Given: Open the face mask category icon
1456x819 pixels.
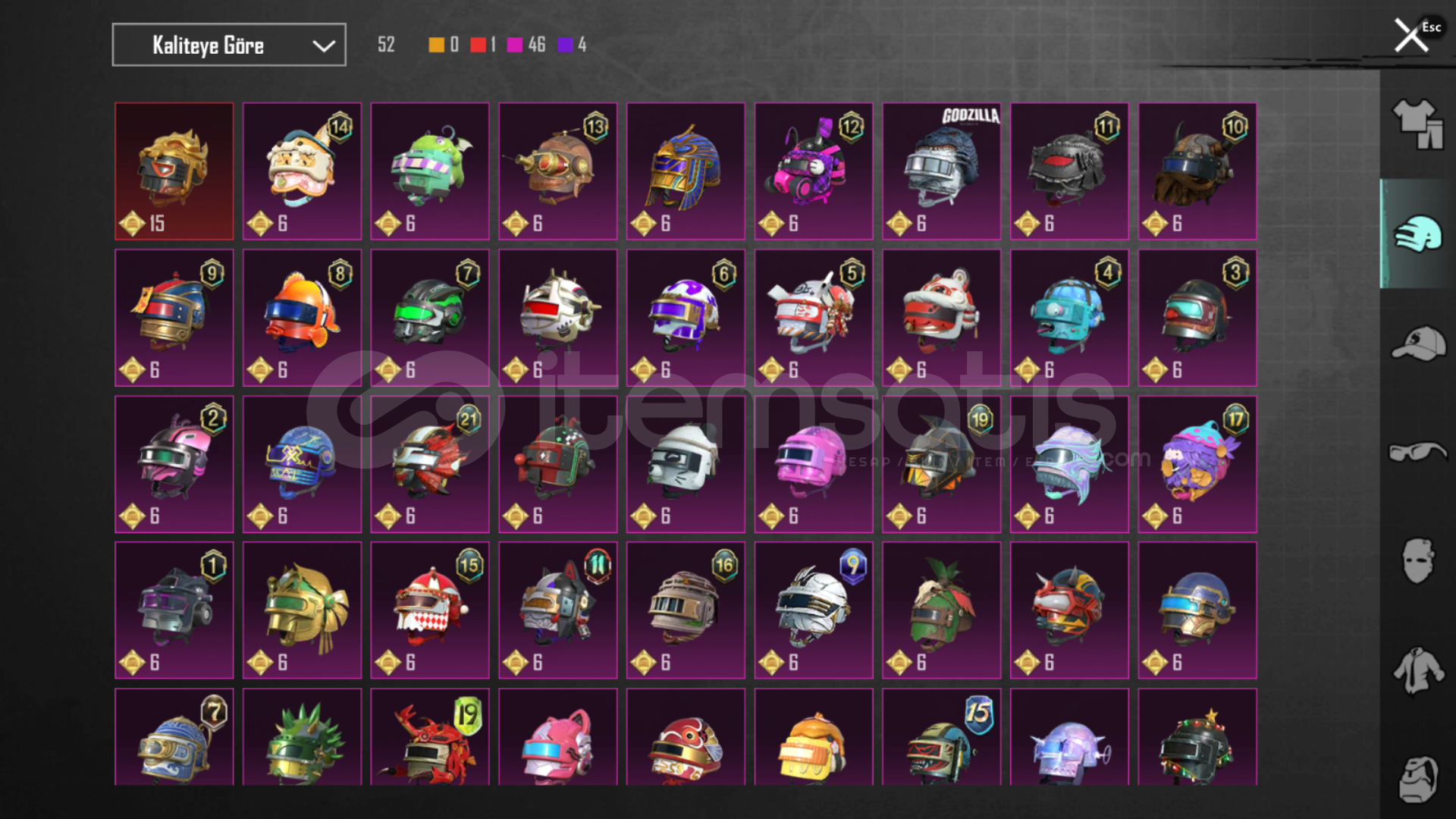Looking at the screenshot, I should coord(1417,561).
